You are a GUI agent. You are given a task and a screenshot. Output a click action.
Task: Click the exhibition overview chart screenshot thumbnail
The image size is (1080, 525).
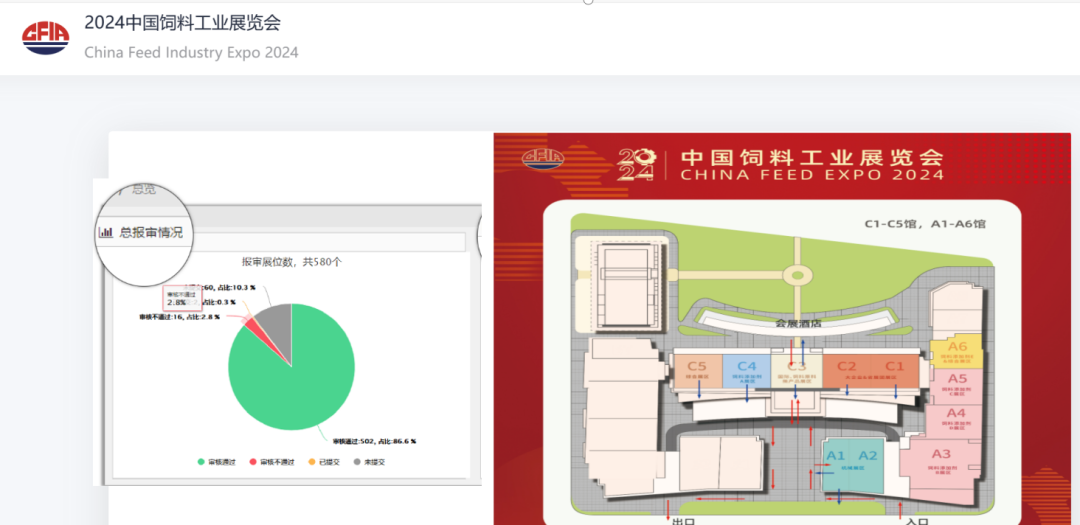tap(287, 332)
